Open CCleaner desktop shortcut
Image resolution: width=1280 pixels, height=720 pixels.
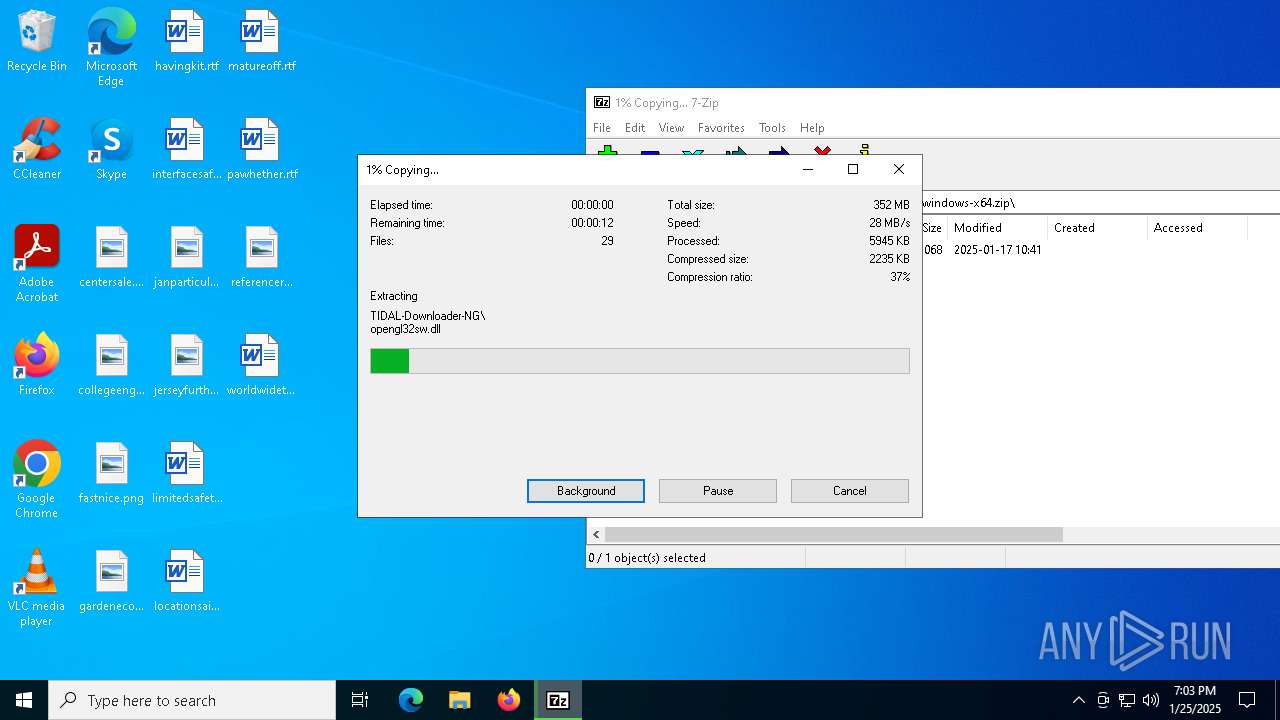click(37, 149)
